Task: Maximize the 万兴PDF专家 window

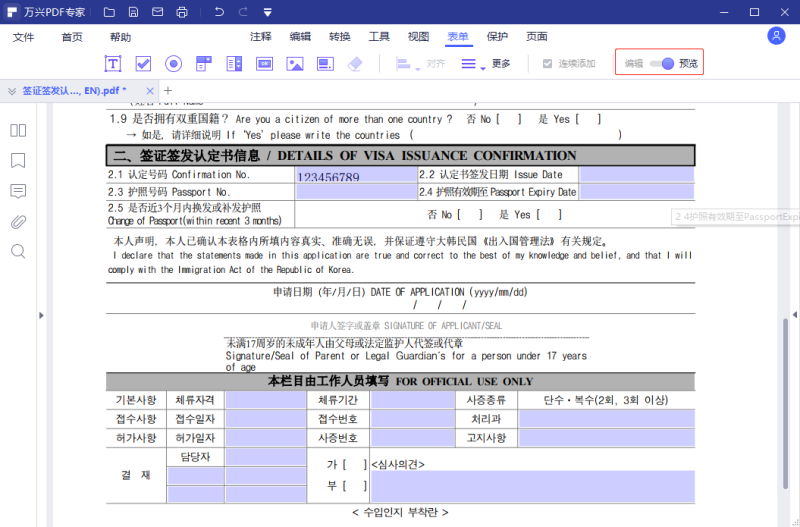Action: click(754, 12)
